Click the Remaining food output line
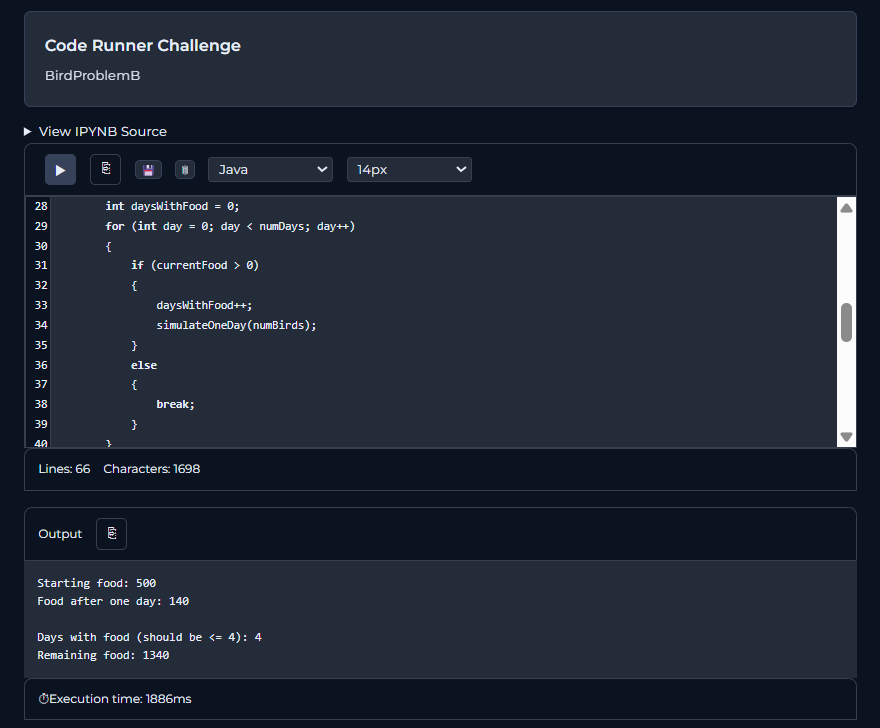 [x=103, y=656]
